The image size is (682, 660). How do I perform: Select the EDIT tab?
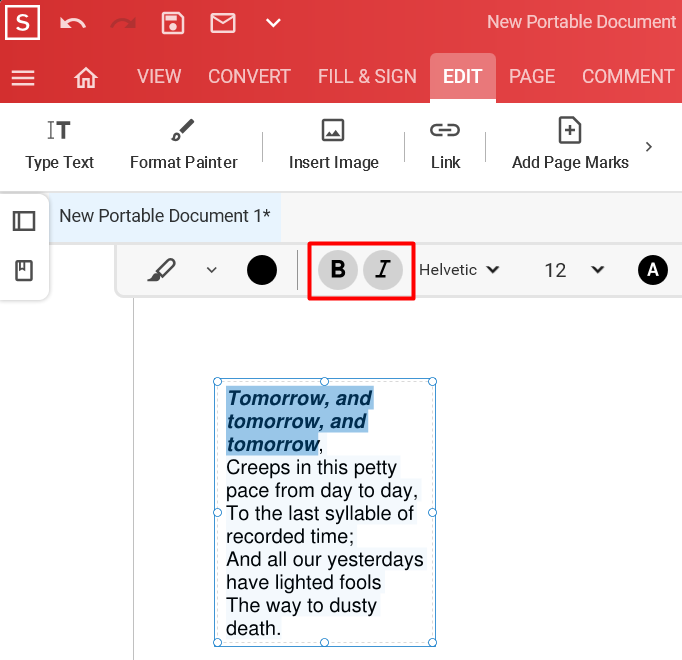click(463, 77)
